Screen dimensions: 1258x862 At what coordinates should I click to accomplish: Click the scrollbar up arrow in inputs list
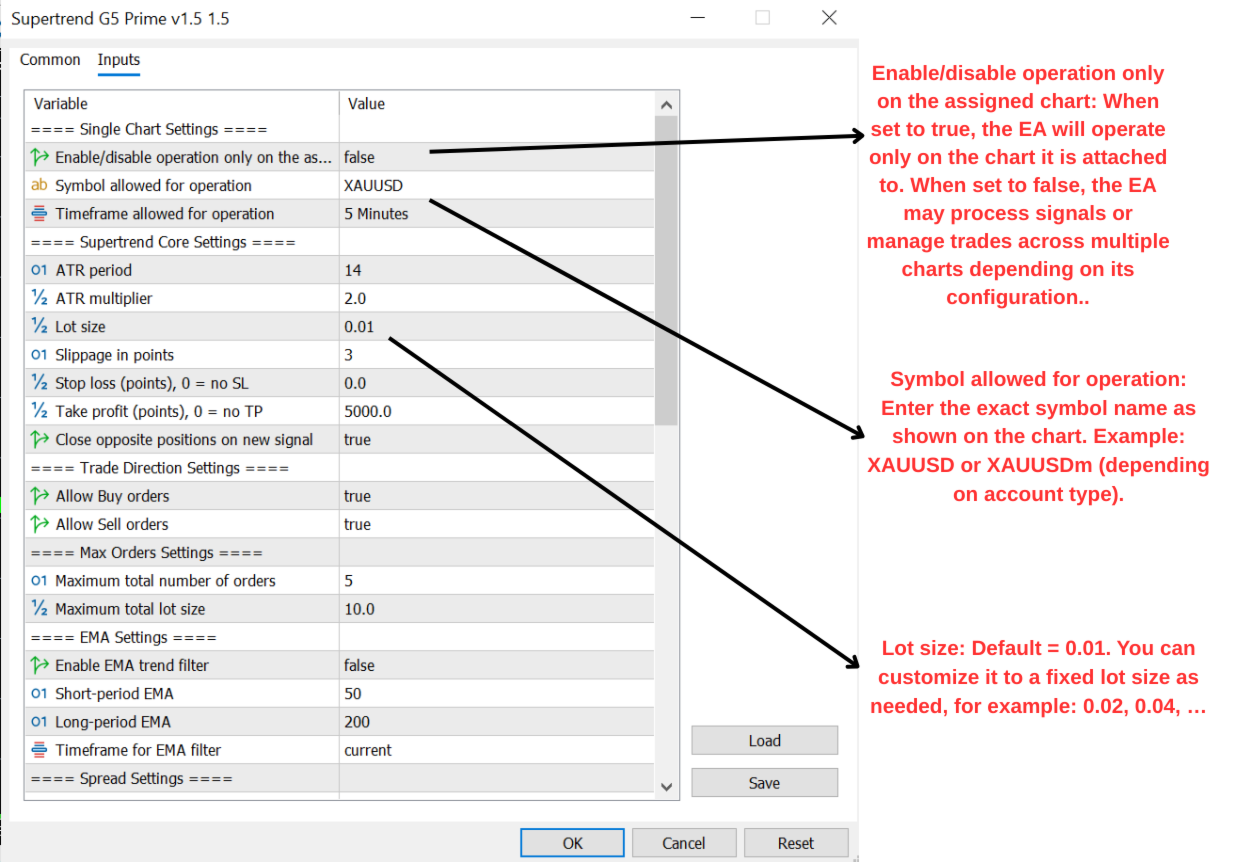667,104
